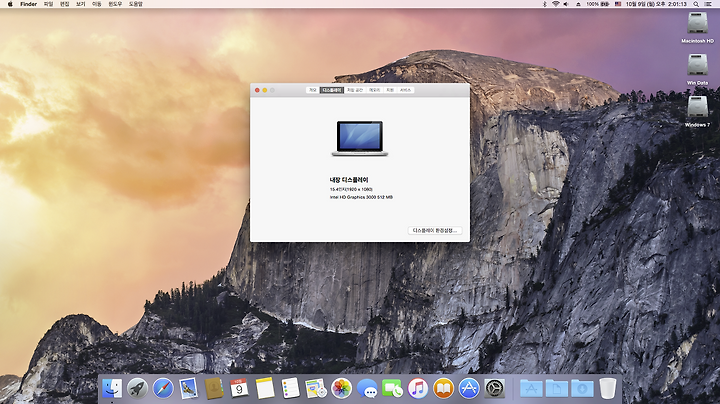720x404 pixels.
Task: Click date and time in menu bar
Action: pyautogui.click(x=656, y=4)
